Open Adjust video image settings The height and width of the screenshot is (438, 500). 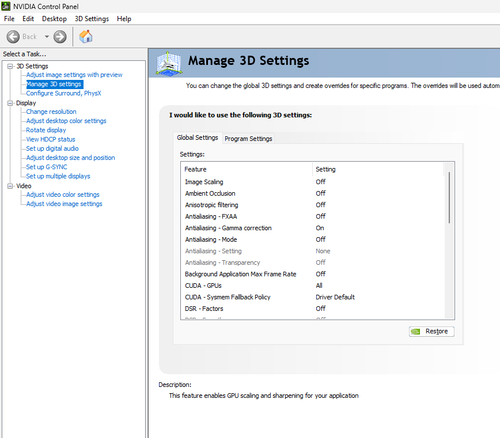pyautogui.click(x=64, y=204)
